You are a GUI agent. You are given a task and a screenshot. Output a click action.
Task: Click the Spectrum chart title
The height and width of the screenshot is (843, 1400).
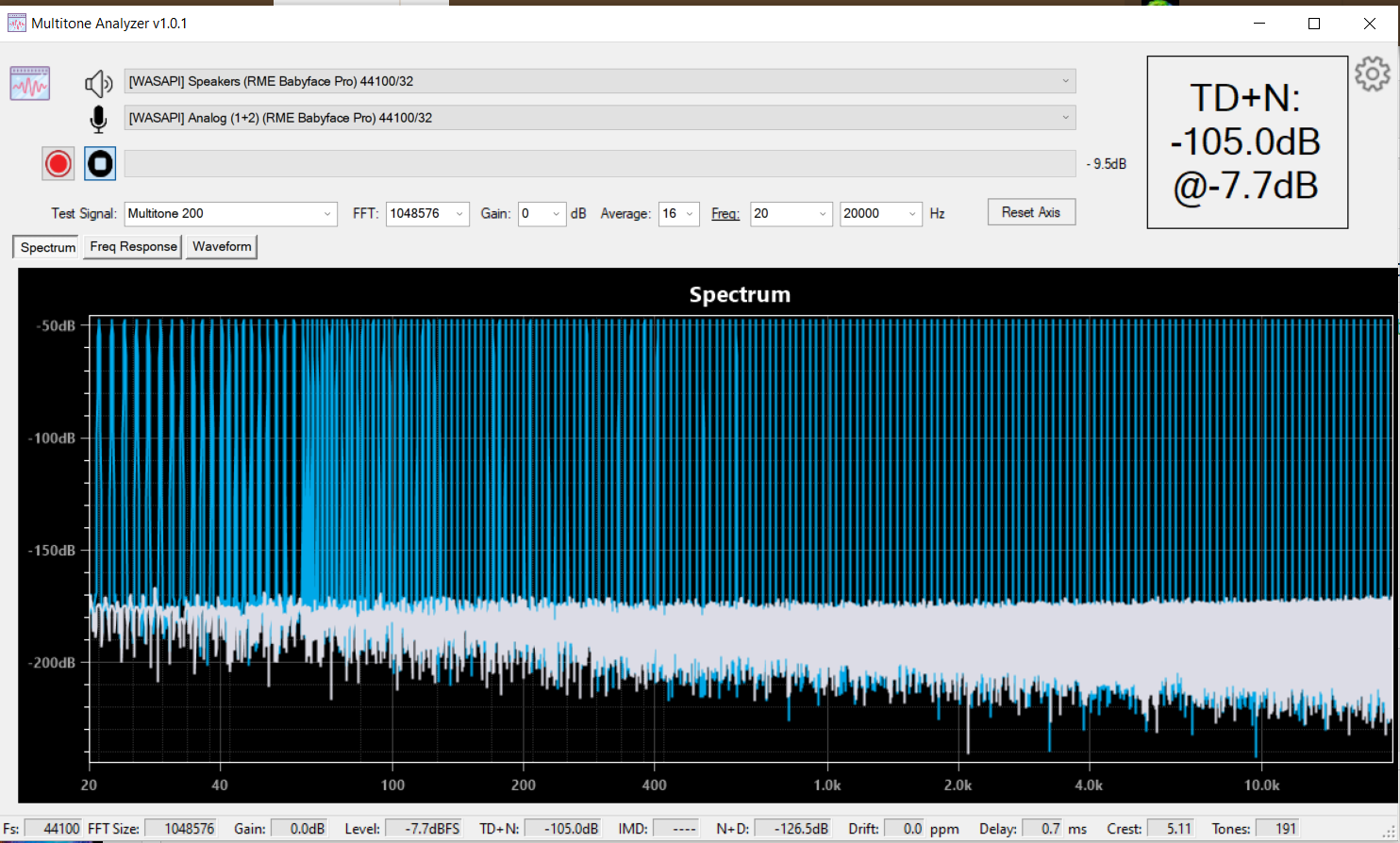click(740, 294)
